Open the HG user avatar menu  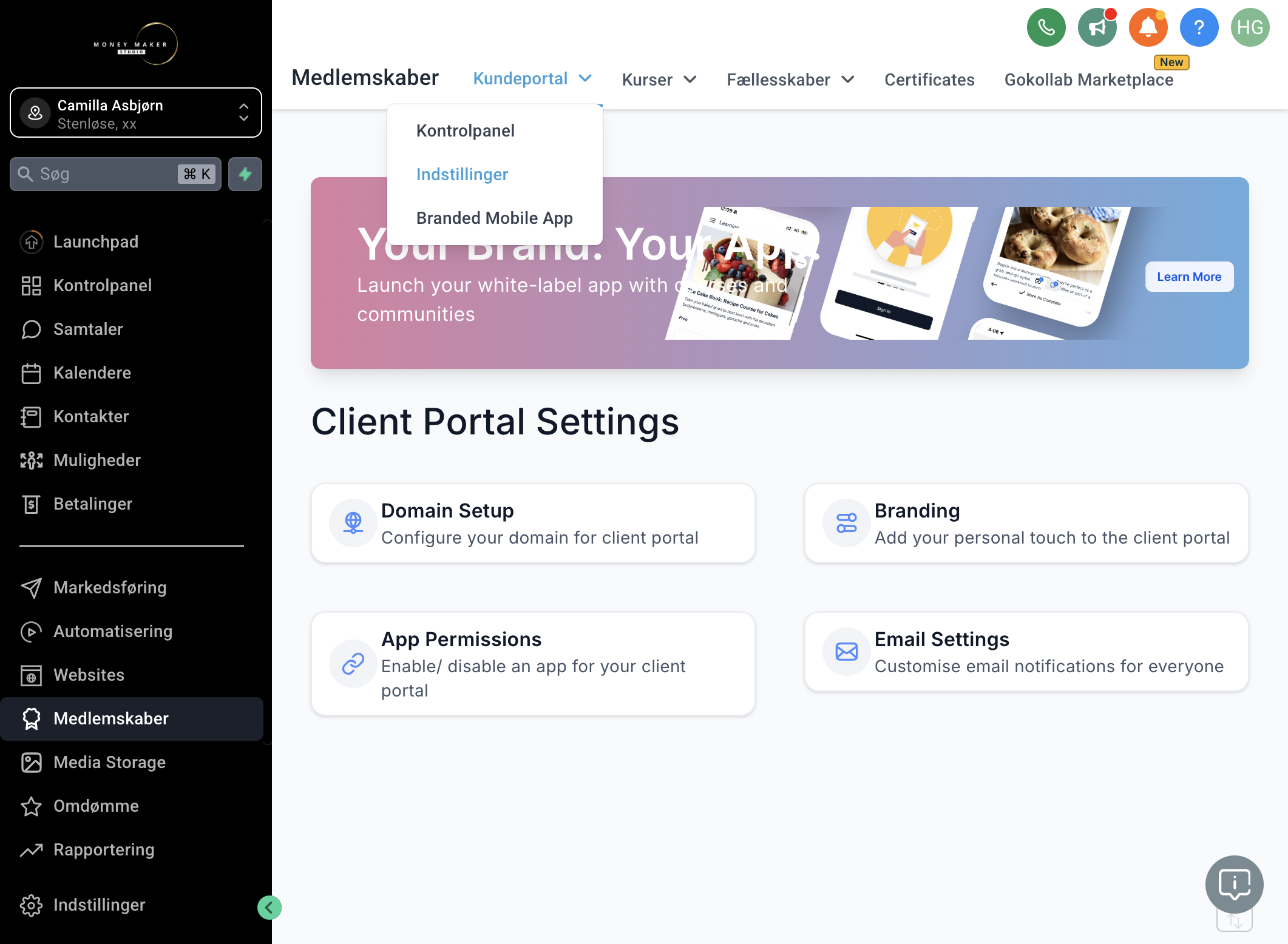pyautogui.click(x=1250, y=27)
